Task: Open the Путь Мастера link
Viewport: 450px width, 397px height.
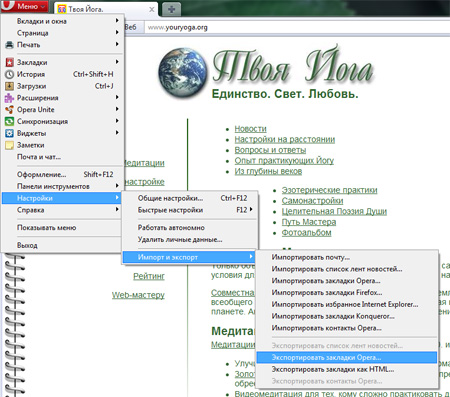Action: 309,222
